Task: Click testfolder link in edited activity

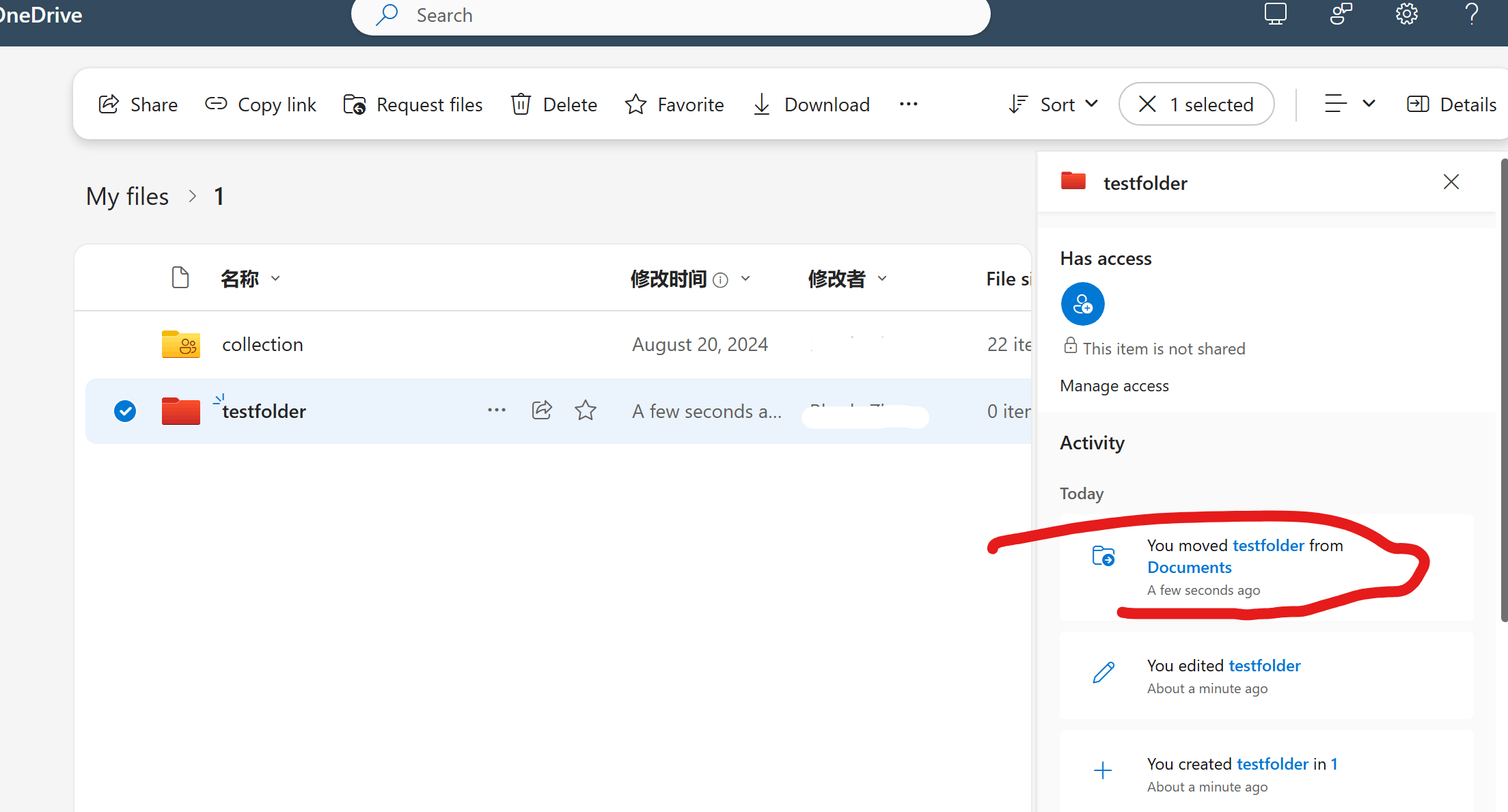Action: (x=1265, y=666)
